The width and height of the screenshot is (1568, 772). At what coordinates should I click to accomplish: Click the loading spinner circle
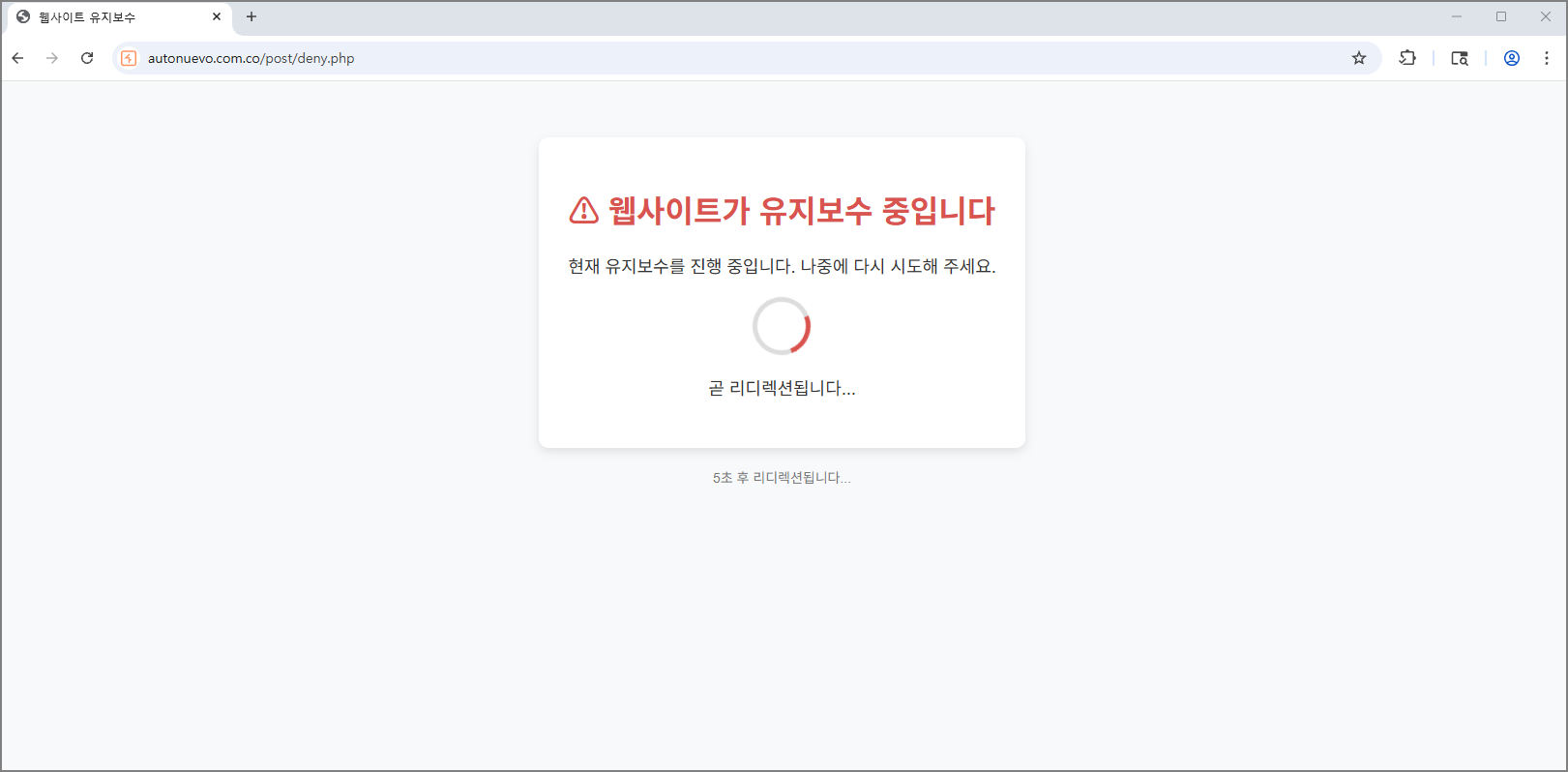(x=782, y=326)
